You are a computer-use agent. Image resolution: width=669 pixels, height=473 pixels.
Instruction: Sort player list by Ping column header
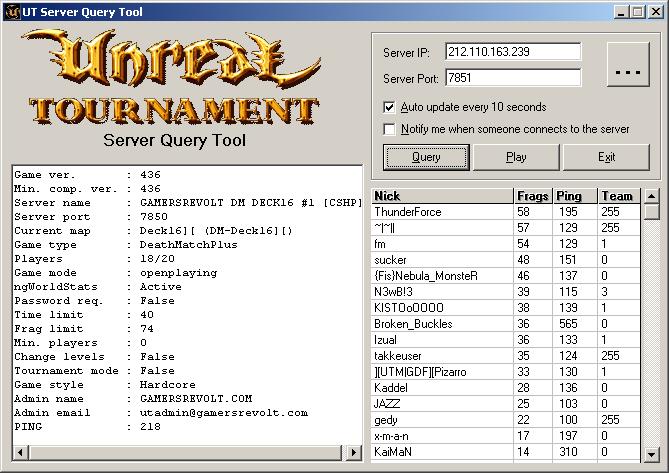(575, 196)
